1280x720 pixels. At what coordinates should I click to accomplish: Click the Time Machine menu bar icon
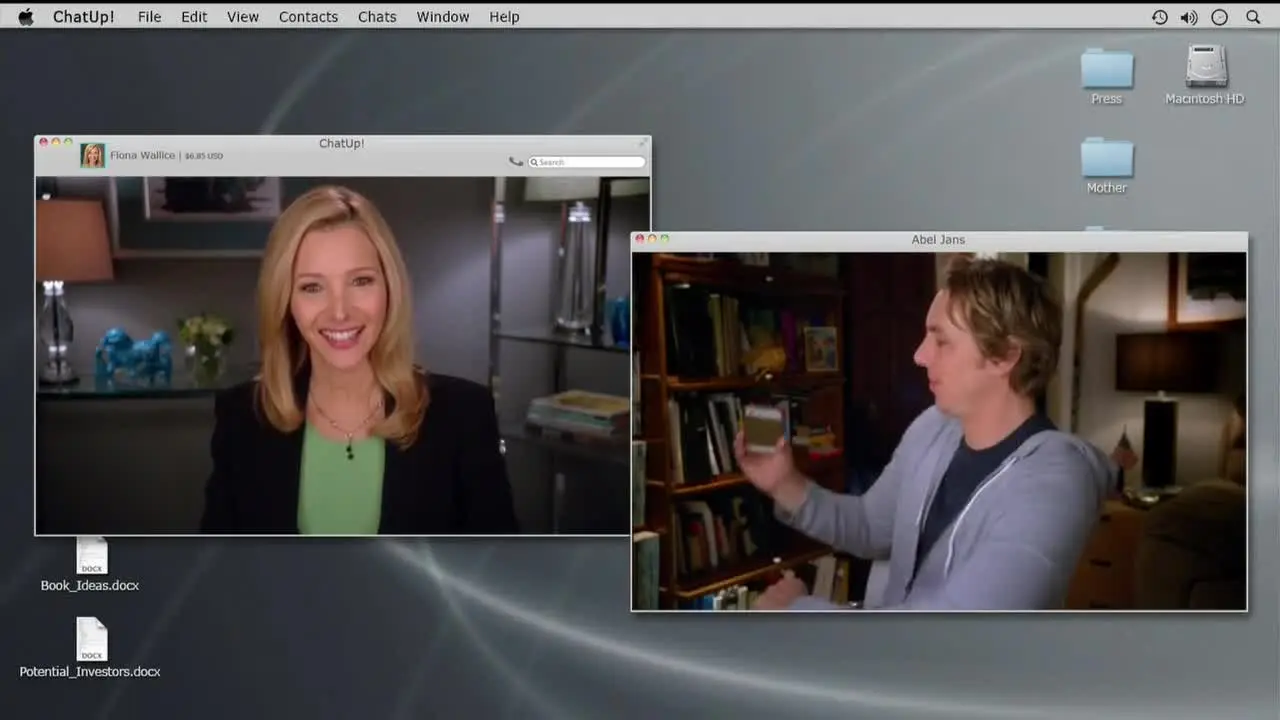coord(1160,17)
